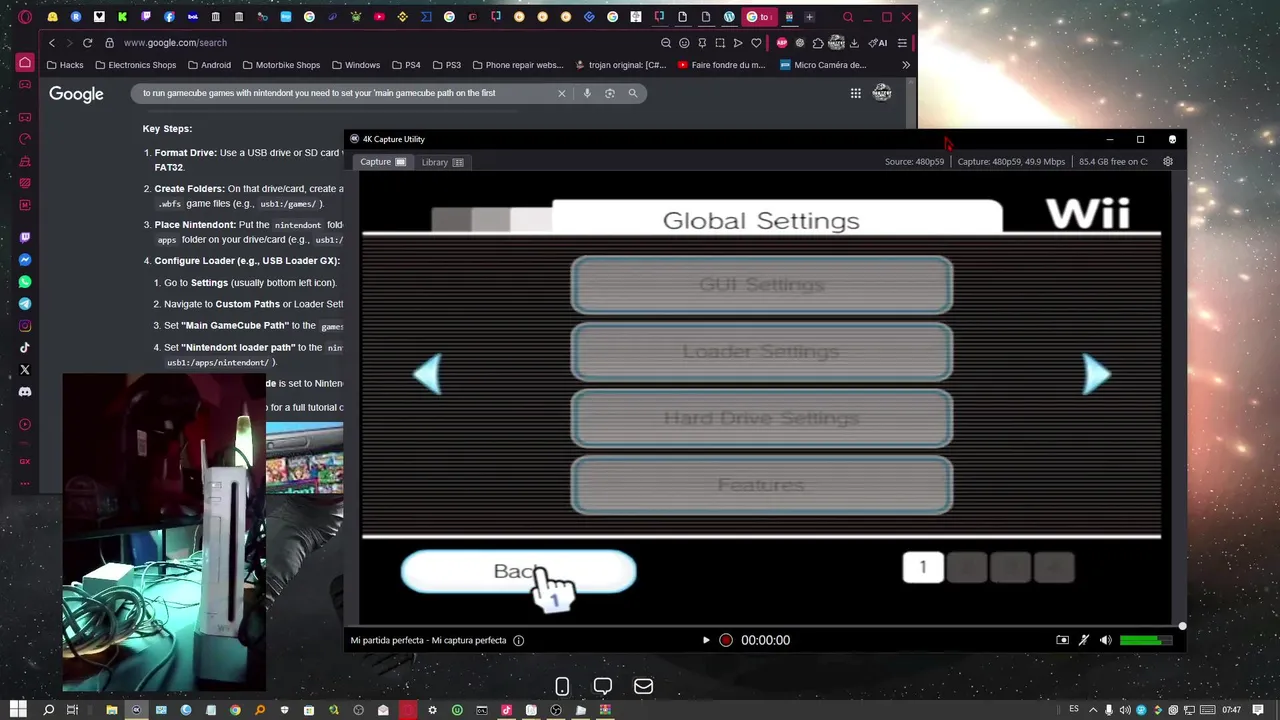Click the audio level meter bar

point(1145,640)
